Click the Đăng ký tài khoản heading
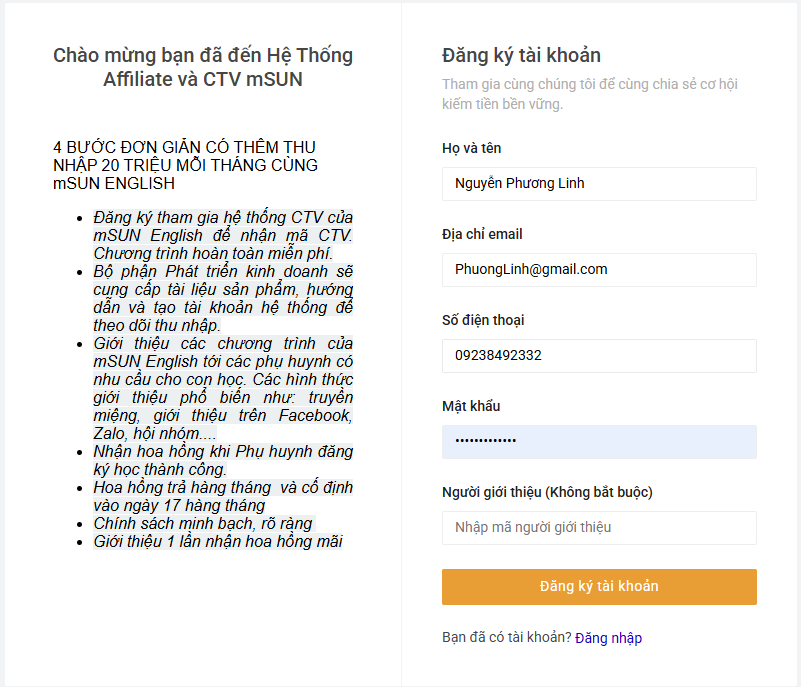Image resolution: width=801 pixels, height=687 pixels. point(521,56)
